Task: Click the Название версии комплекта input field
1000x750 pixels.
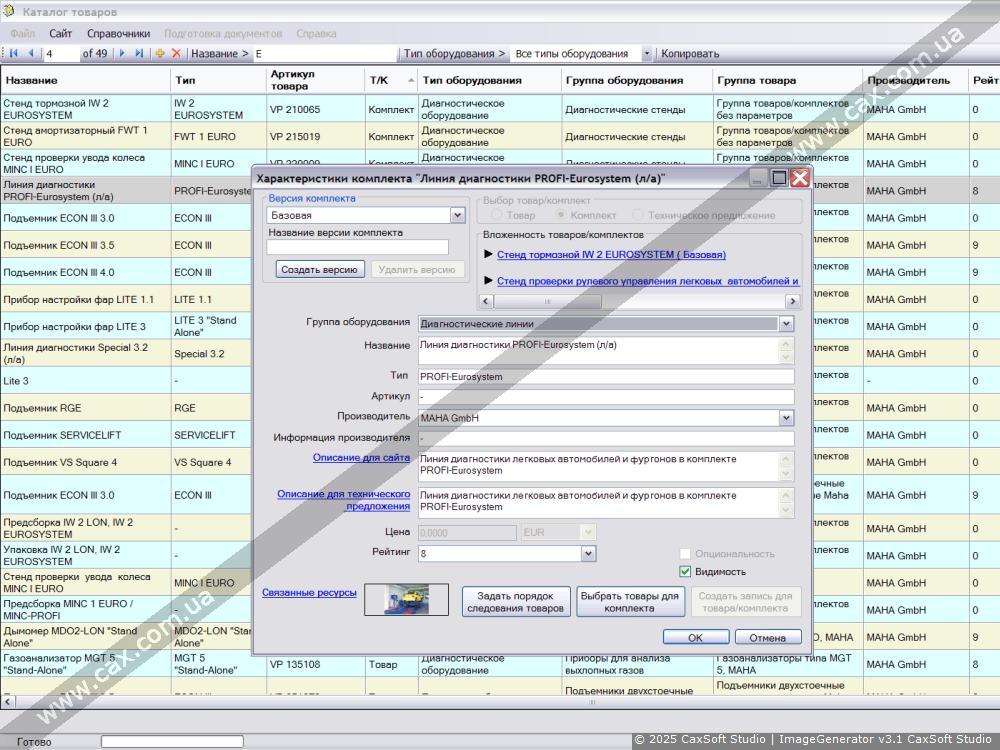Action: (x=357, y=247)
